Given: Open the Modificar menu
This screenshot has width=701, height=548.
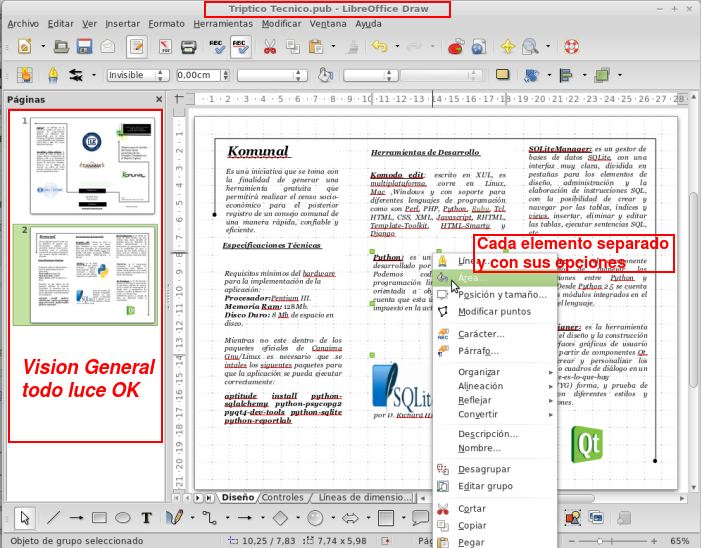Looking at the screenshot, I should (281, 24).
